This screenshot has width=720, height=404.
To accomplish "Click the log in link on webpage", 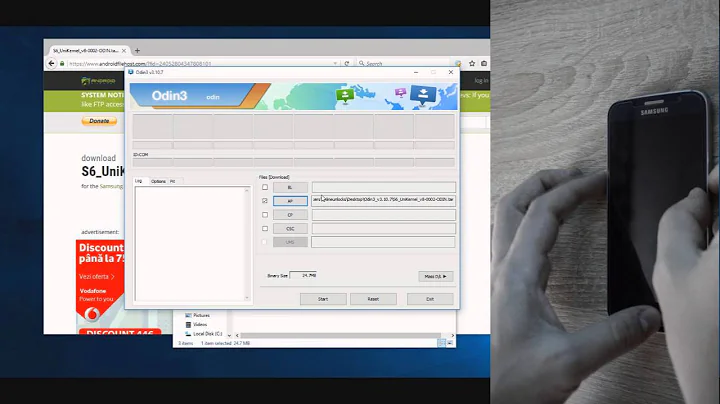I will pos(481,80).
